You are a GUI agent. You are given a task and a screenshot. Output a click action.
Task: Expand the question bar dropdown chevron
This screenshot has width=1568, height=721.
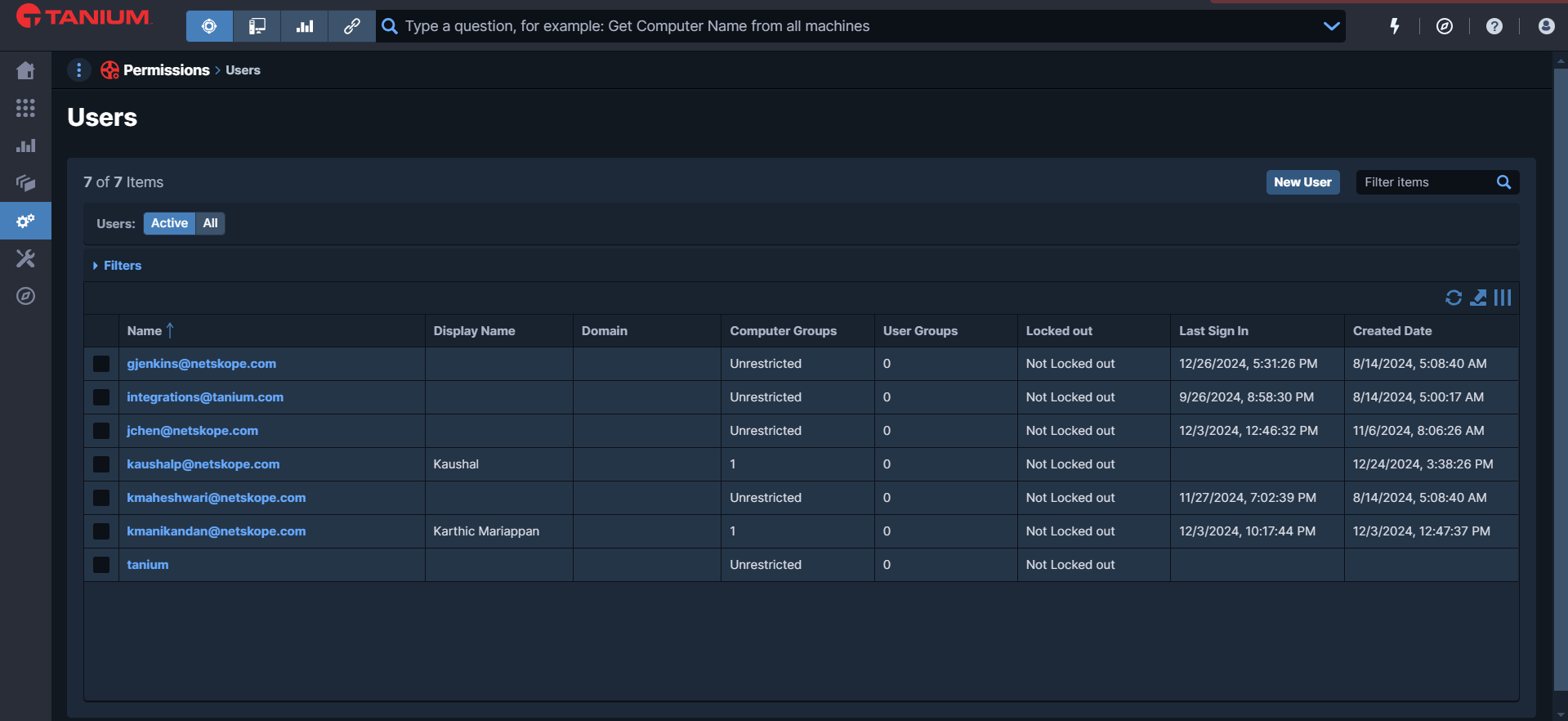pos(1331,26)
